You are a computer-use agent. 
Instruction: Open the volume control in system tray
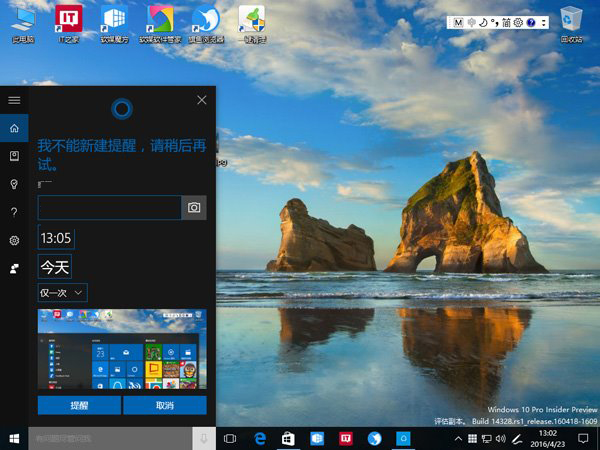[x=501, y=438]
